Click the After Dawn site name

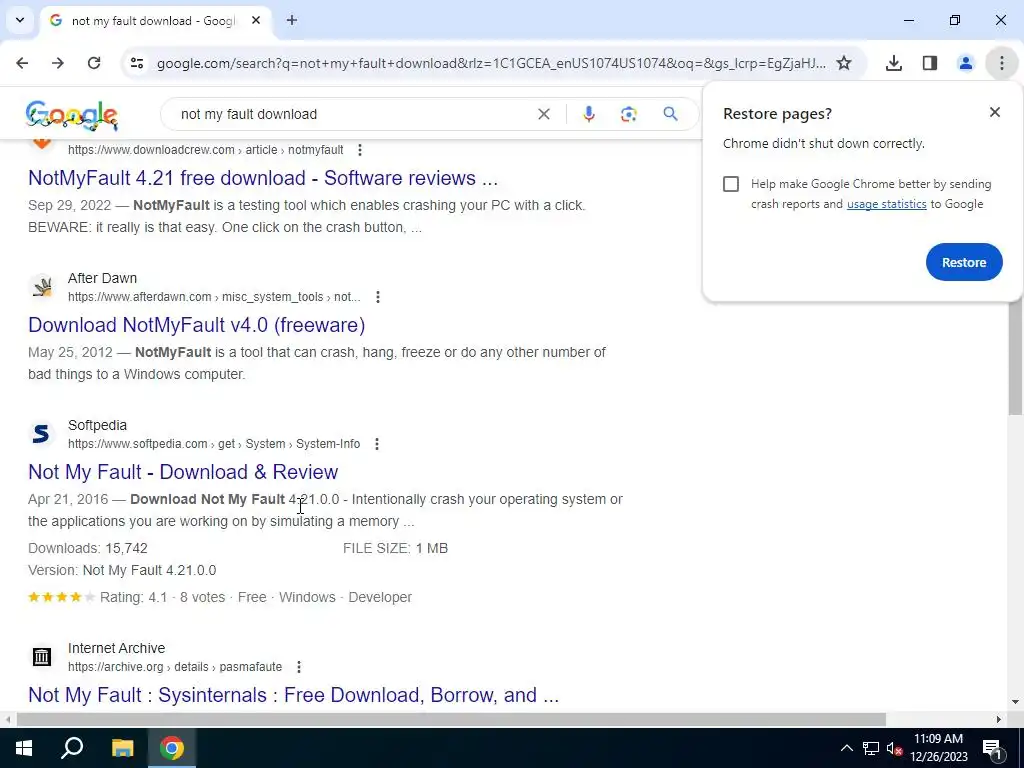pos(103,278)
